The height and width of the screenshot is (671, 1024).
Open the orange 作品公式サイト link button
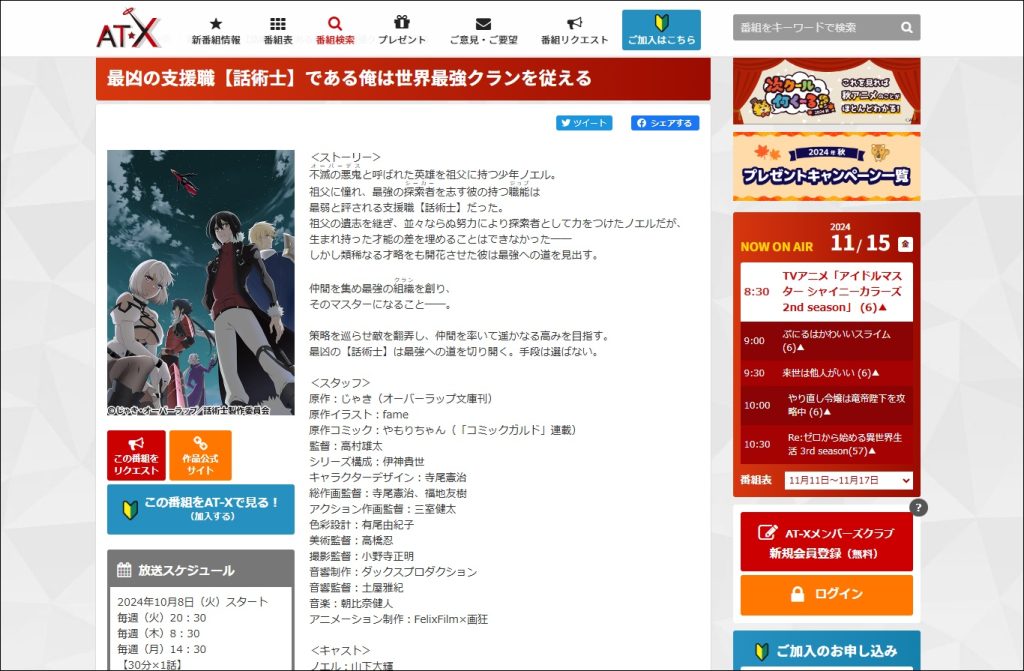click(200, 456)
